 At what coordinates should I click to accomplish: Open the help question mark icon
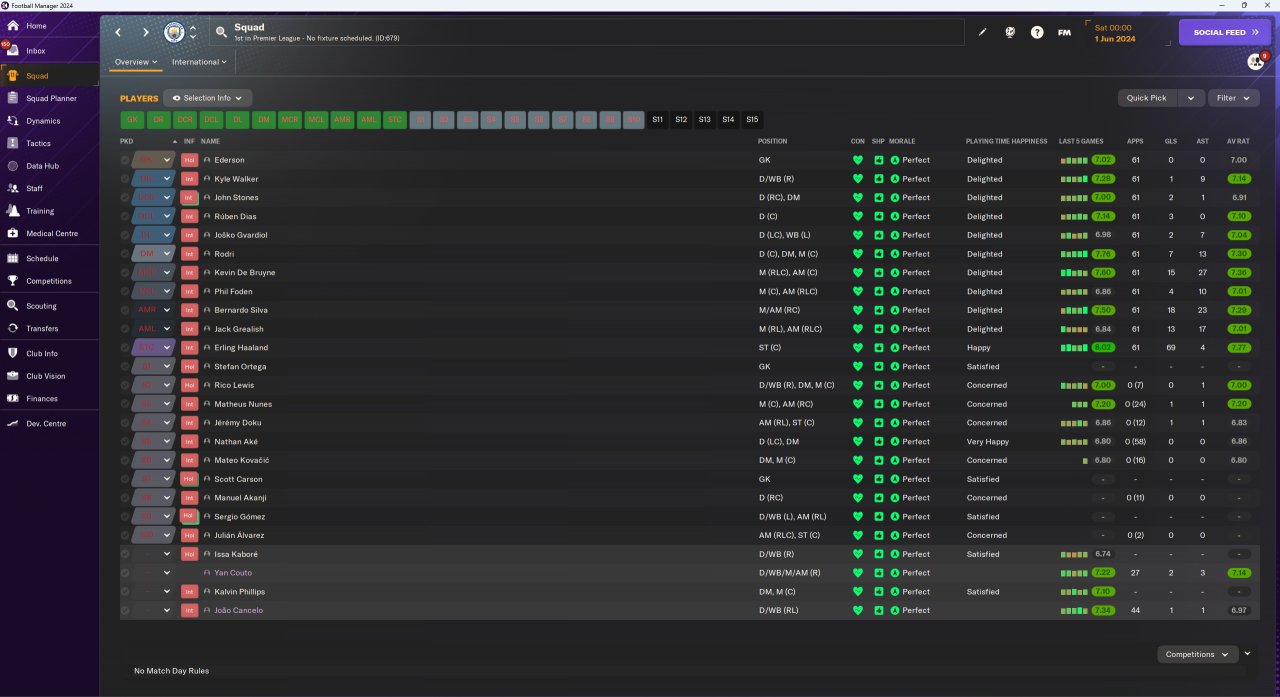(x=1037, y=32)
